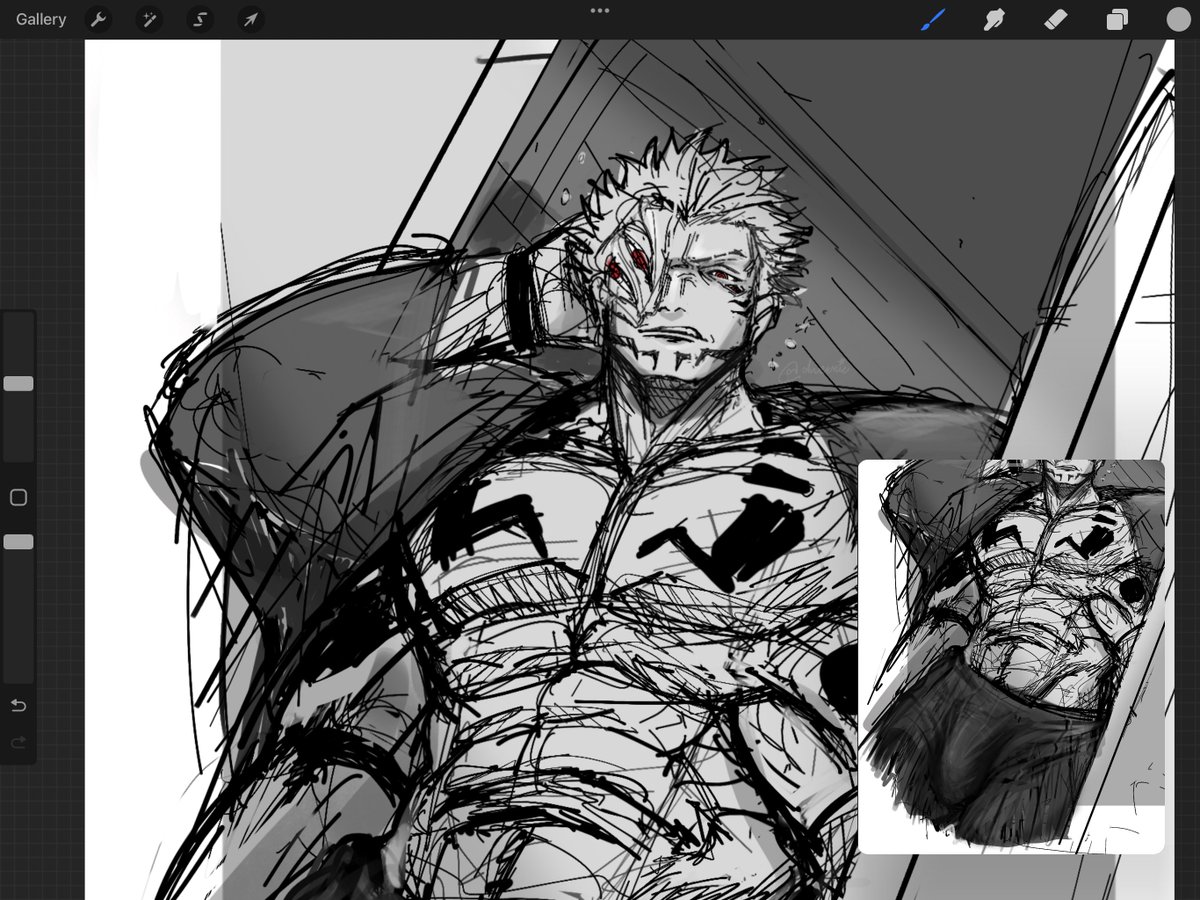1200x900 pixels.
Task: Redo the stroke with sidebar arrow
Action: (18, 743)
